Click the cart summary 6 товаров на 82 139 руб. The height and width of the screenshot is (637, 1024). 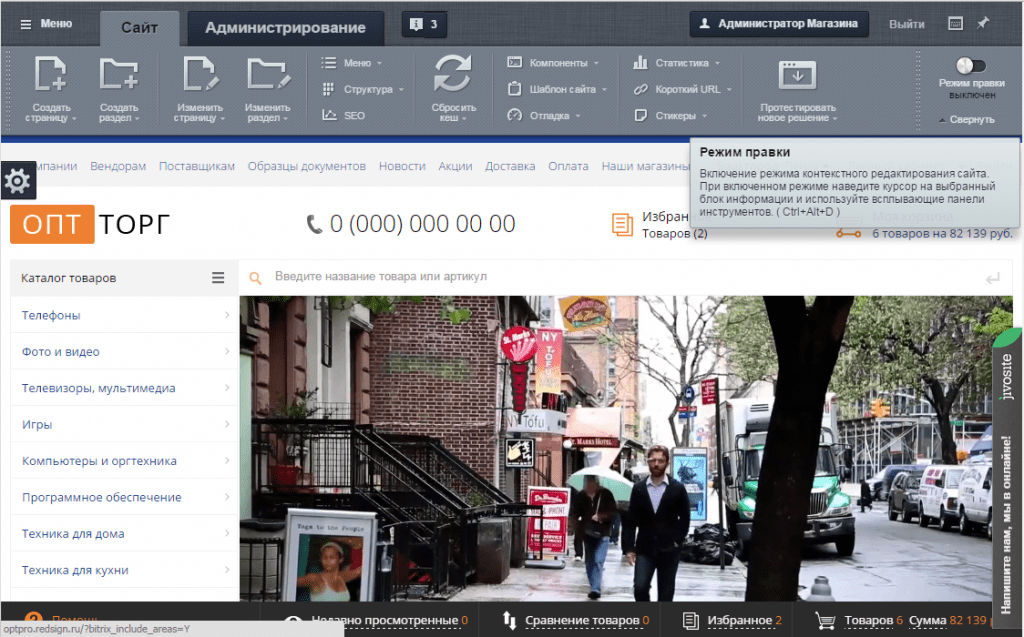click(942, 233)
